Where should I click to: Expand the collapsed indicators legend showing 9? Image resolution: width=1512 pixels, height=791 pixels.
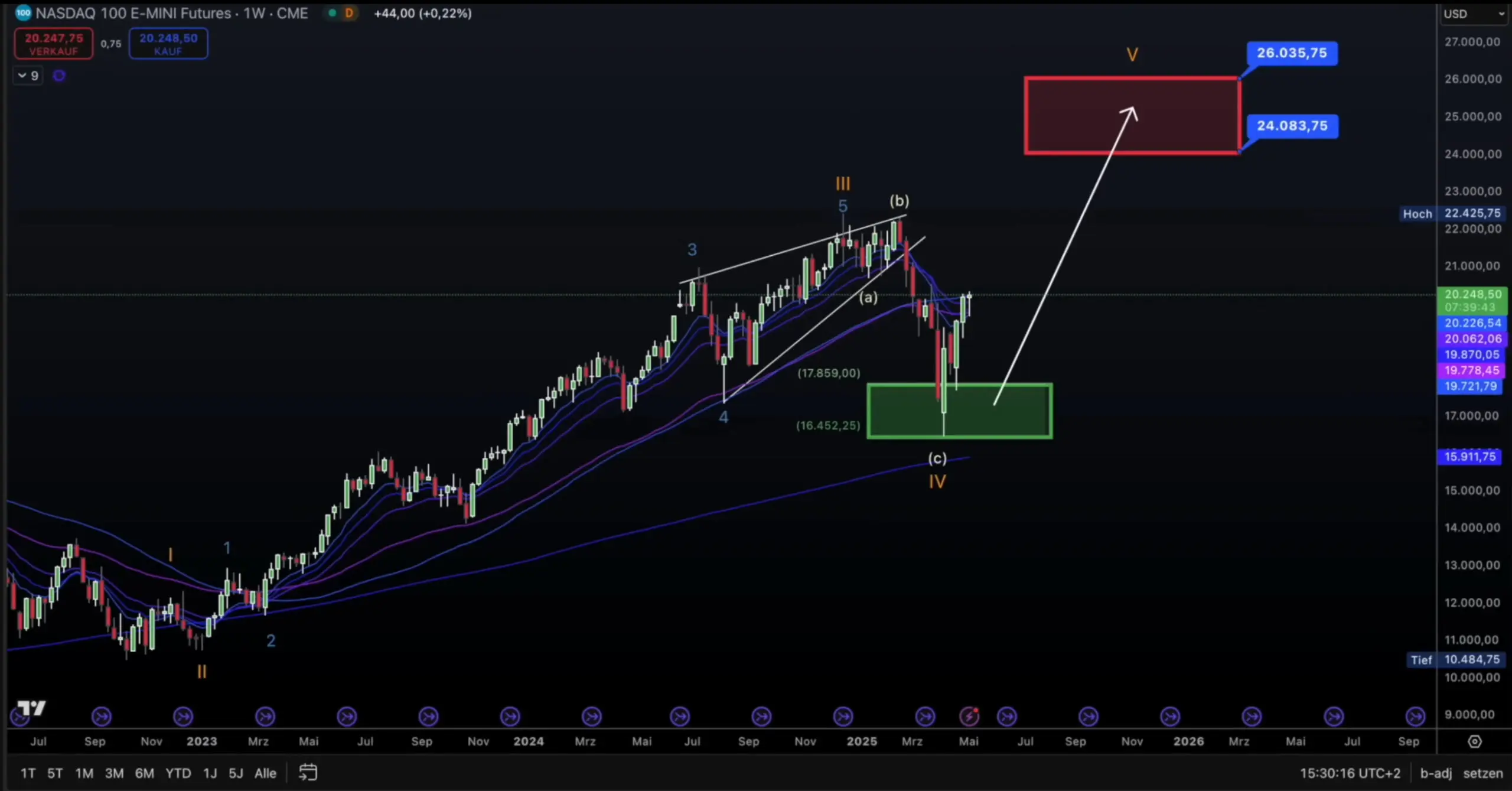click(28, 76)
